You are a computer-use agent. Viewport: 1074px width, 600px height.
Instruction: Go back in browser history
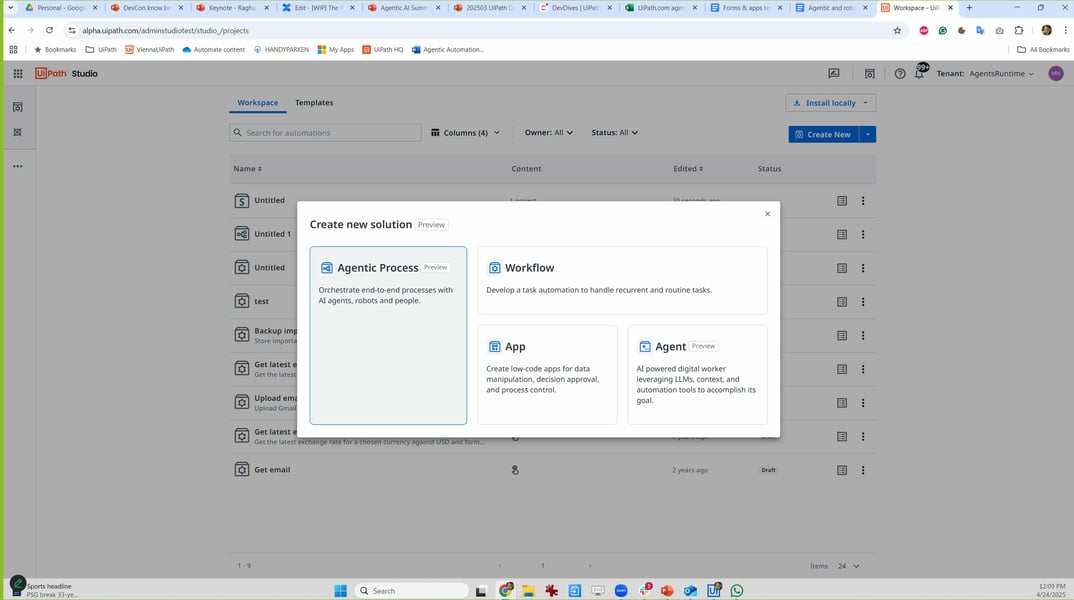point(12,30)
